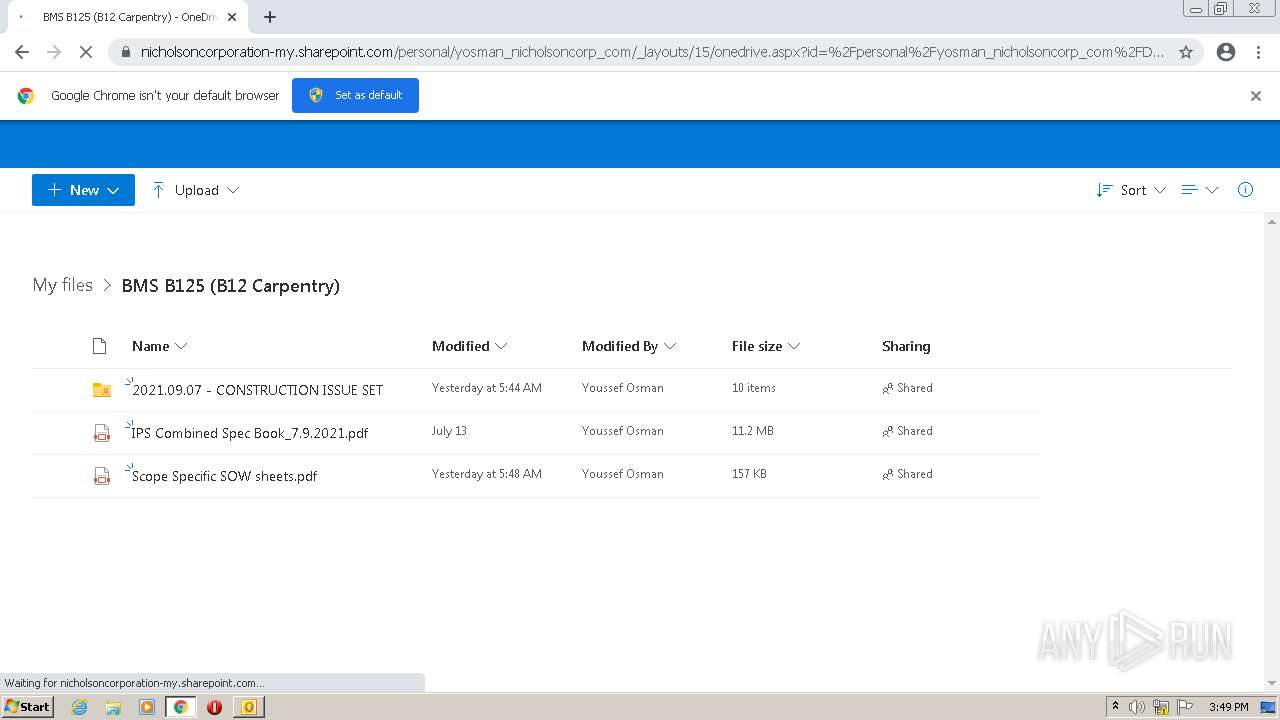Launch Internet Explorer from taskbar
The image size is (1280, 720).
pyautogui.click(x=79, y=707)
